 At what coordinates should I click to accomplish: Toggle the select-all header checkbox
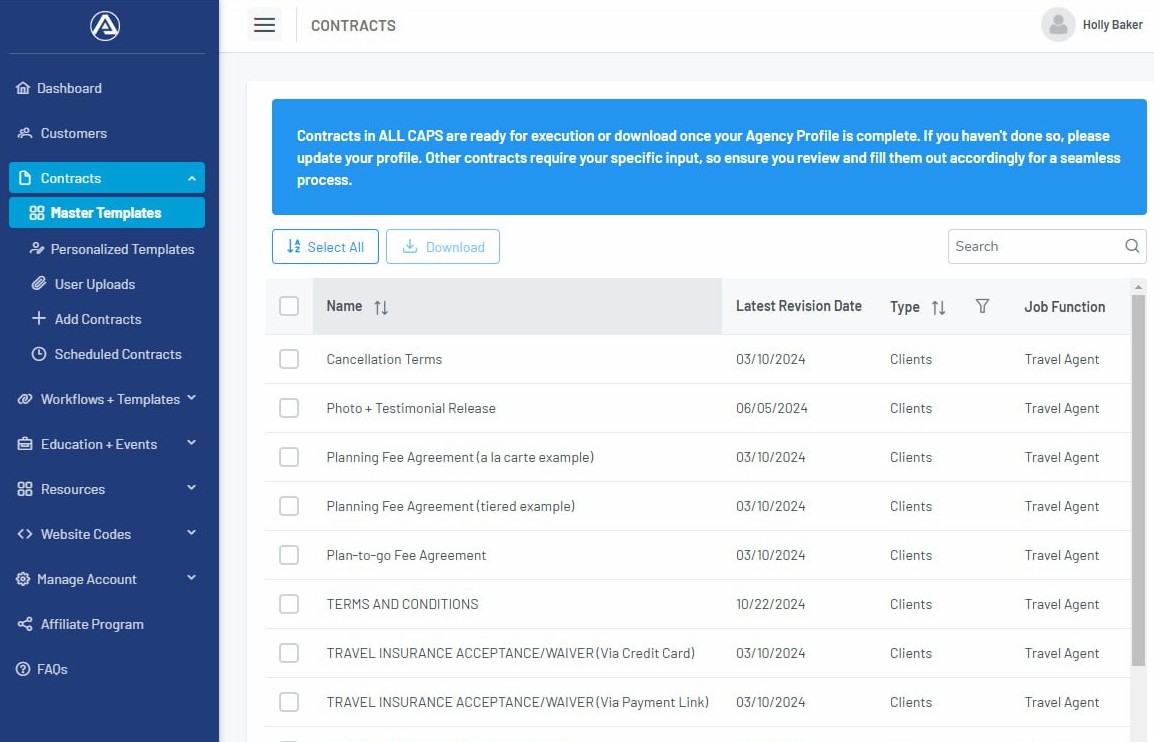click(x=289, y=306)
